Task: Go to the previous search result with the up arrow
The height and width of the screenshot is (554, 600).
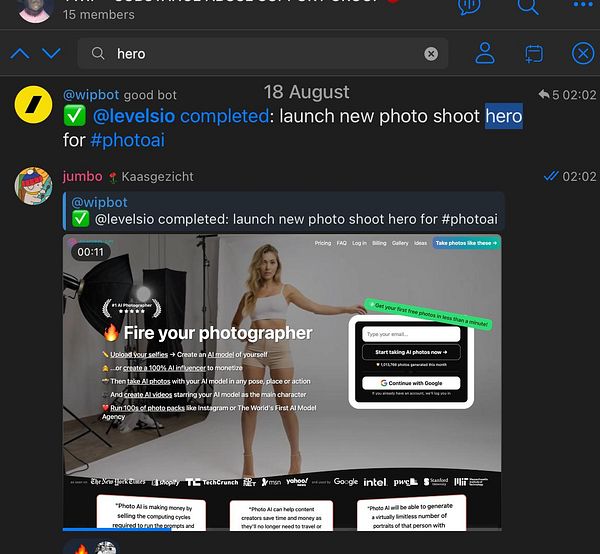Action: 20,54
